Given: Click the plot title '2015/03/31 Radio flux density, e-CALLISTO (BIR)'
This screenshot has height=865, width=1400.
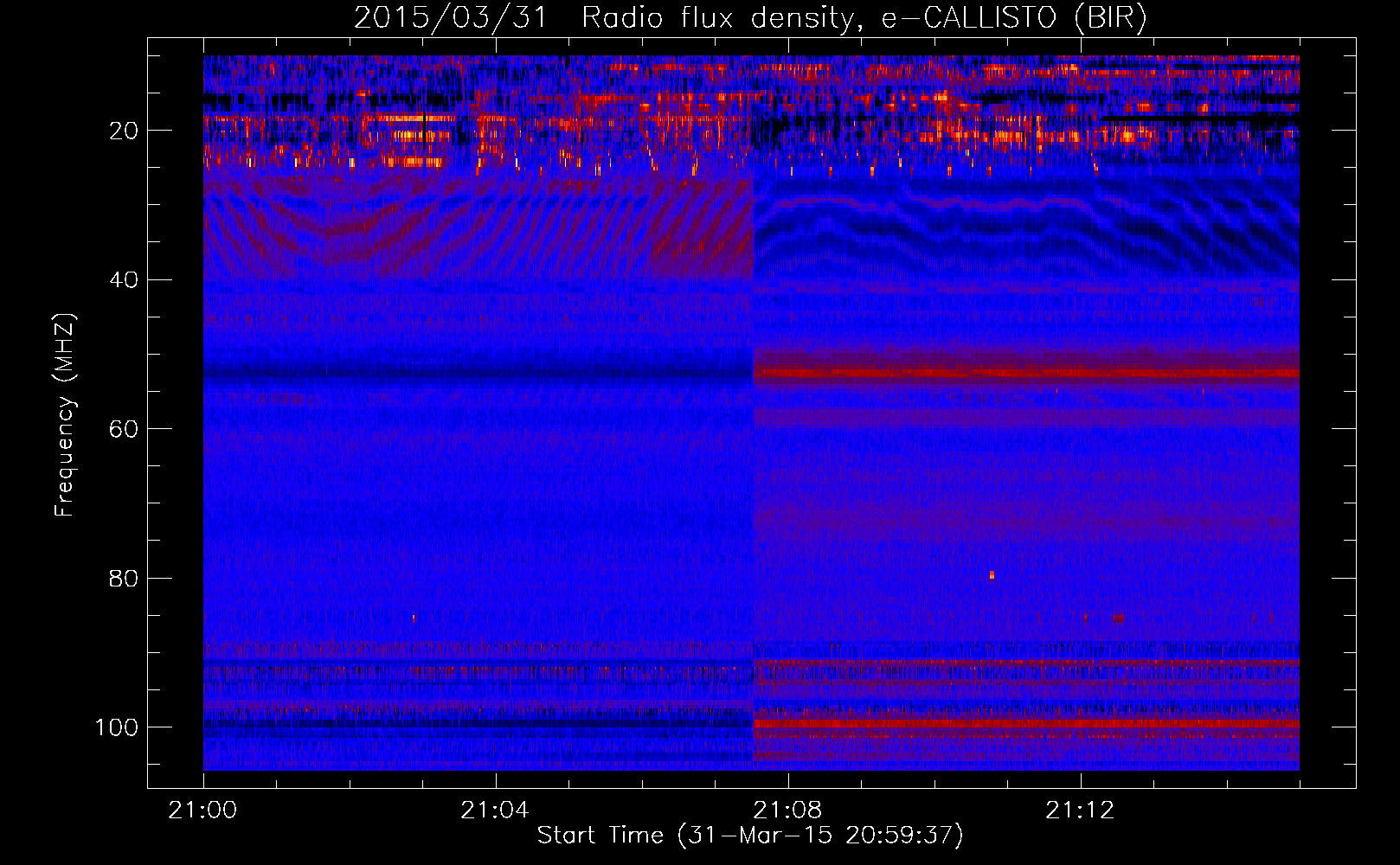Looking at the screenshot, I should click(x=750, y=18).
